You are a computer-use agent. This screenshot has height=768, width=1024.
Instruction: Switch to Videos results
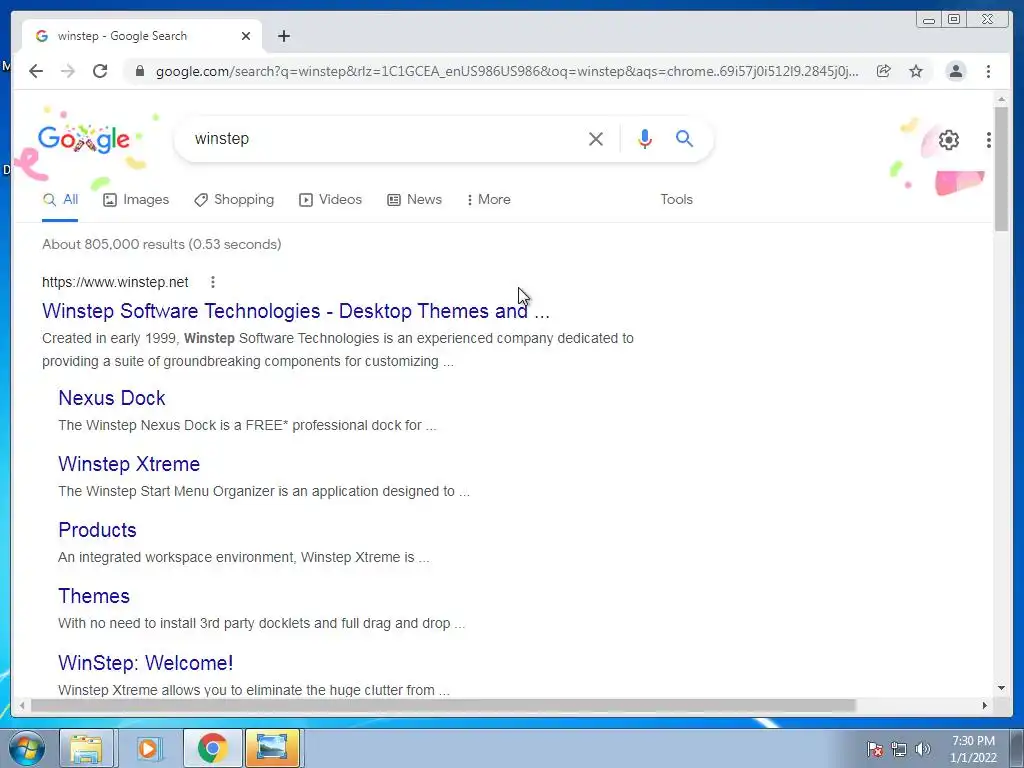330,200
